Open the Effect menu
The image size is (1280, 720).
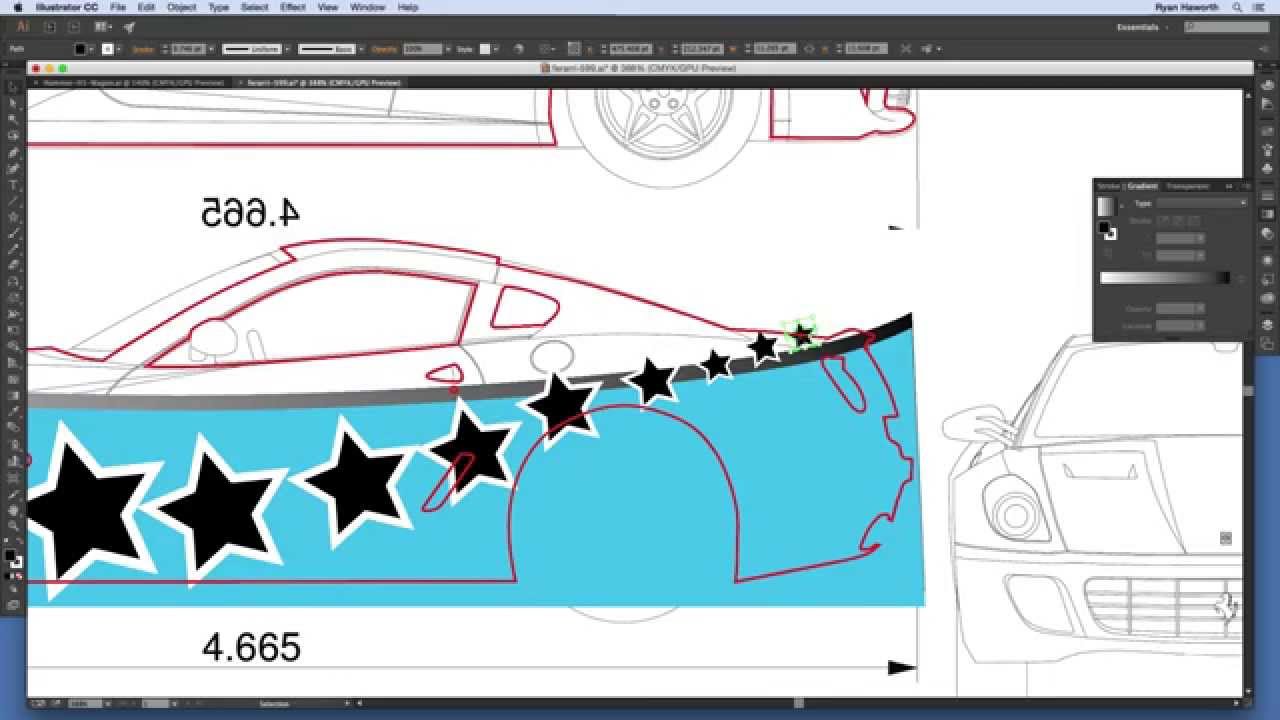[x=293, y=7]
